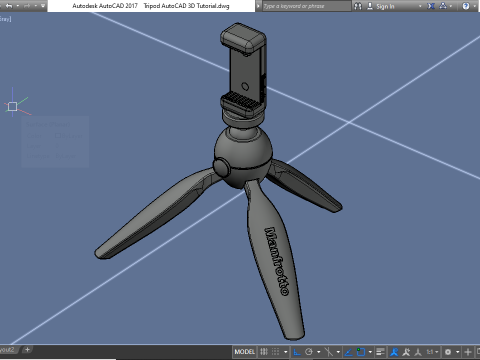
Task: Click the UCS icon origin square
Action: click(12, 106)
